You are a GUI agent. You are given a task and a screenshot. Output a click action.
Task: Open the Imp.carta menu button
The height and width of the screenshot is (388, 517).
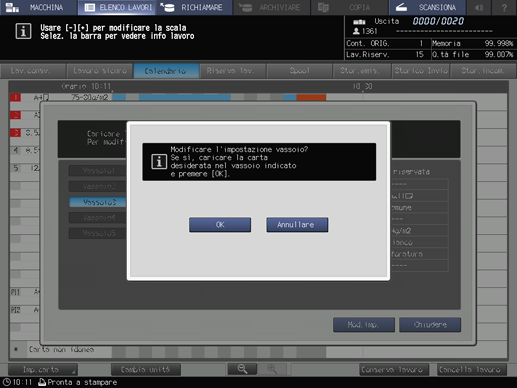coord(43,369)
